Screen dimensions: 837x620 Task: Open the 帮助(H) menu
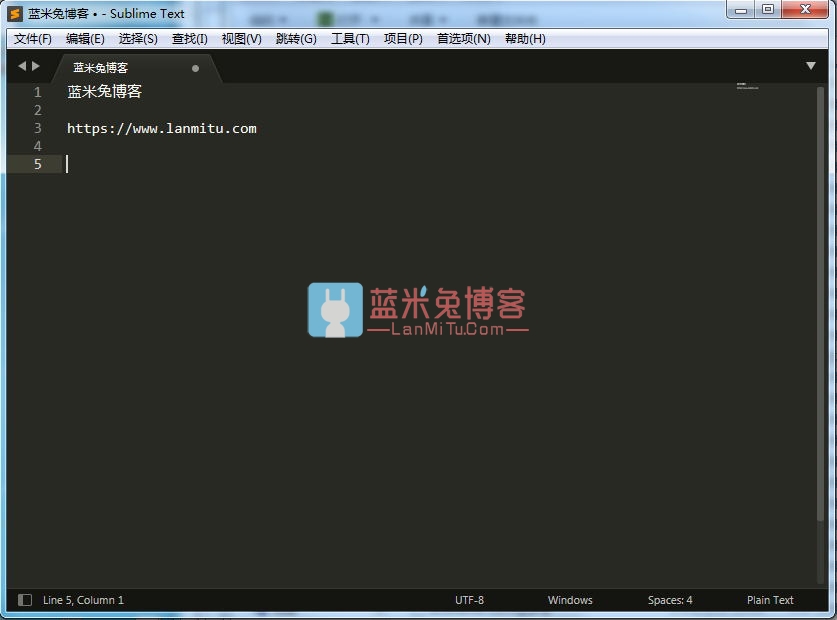point(525,38)
